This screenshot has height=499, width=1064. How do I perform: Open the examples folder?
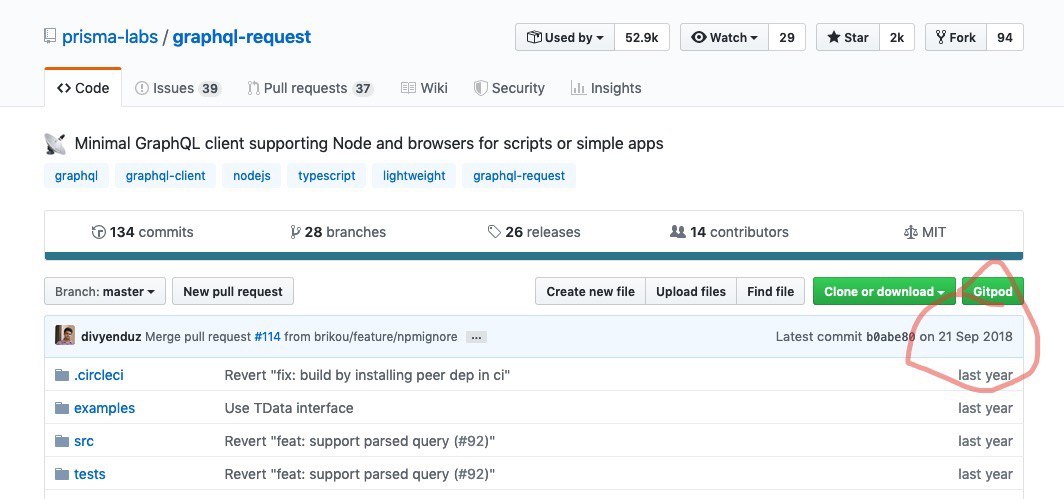click(x=104, y=408)
